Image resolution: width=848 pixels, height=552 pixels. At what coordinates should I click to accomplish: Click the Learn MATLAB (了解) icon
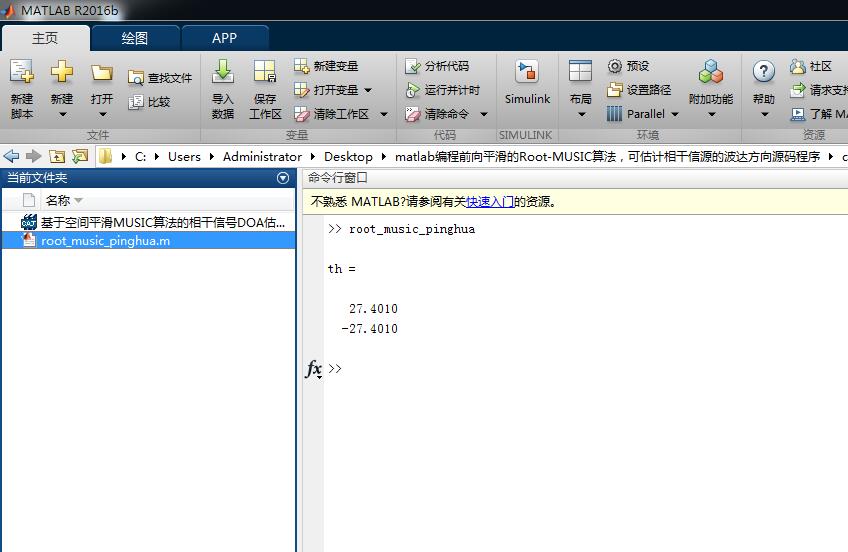point(798,114)
